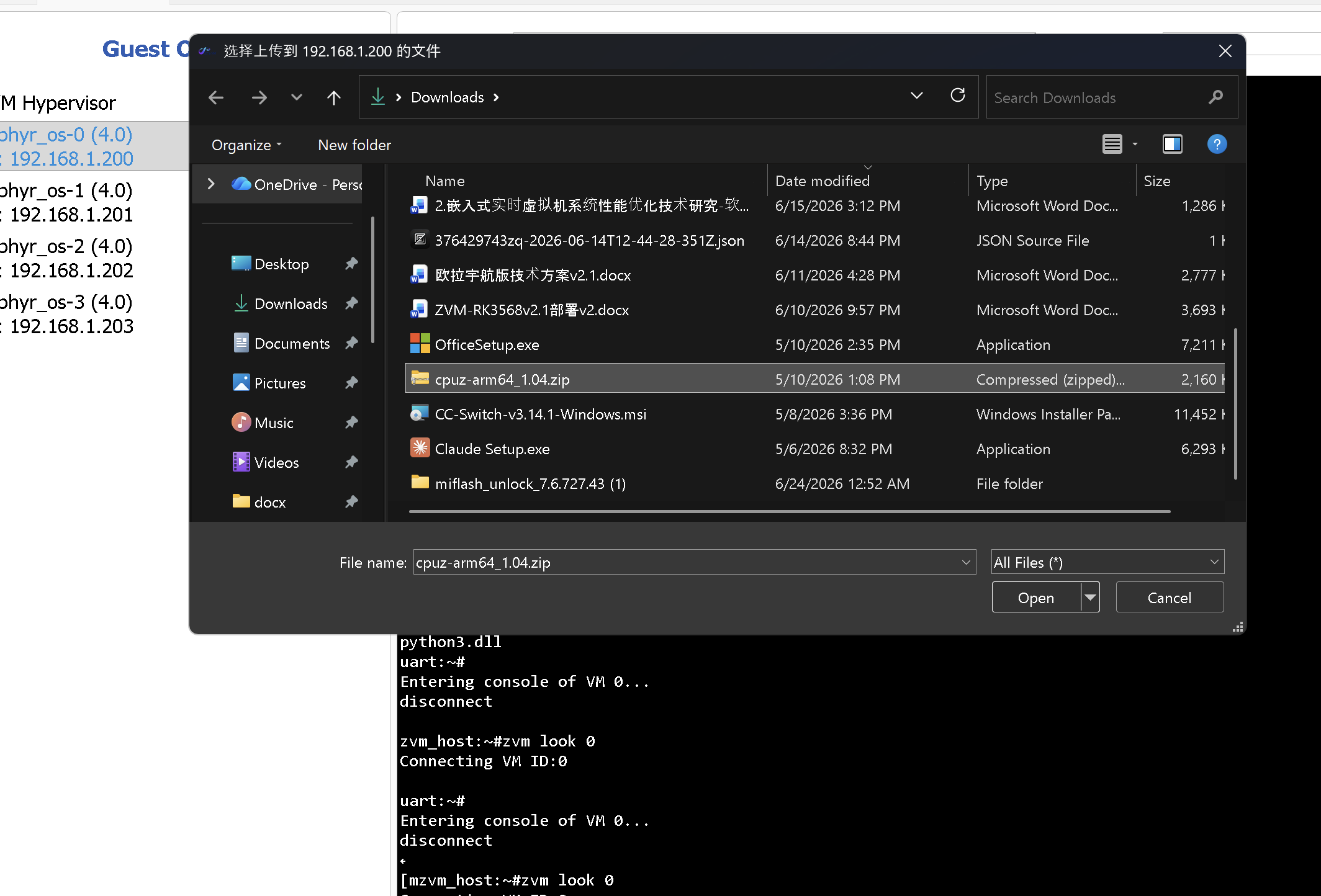
Task: Unpin docx folder using its pin icon
Action: coord(352,502)
